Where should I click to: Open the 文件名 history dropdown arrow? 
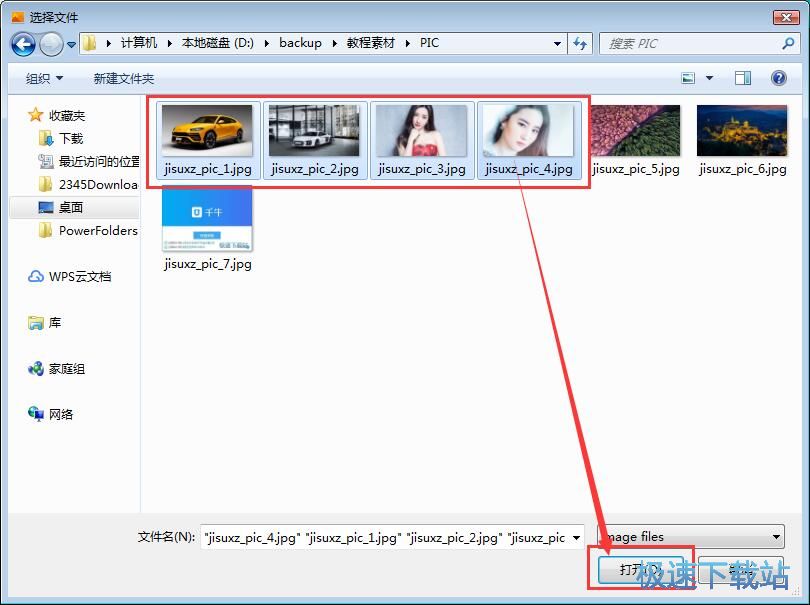577,538
